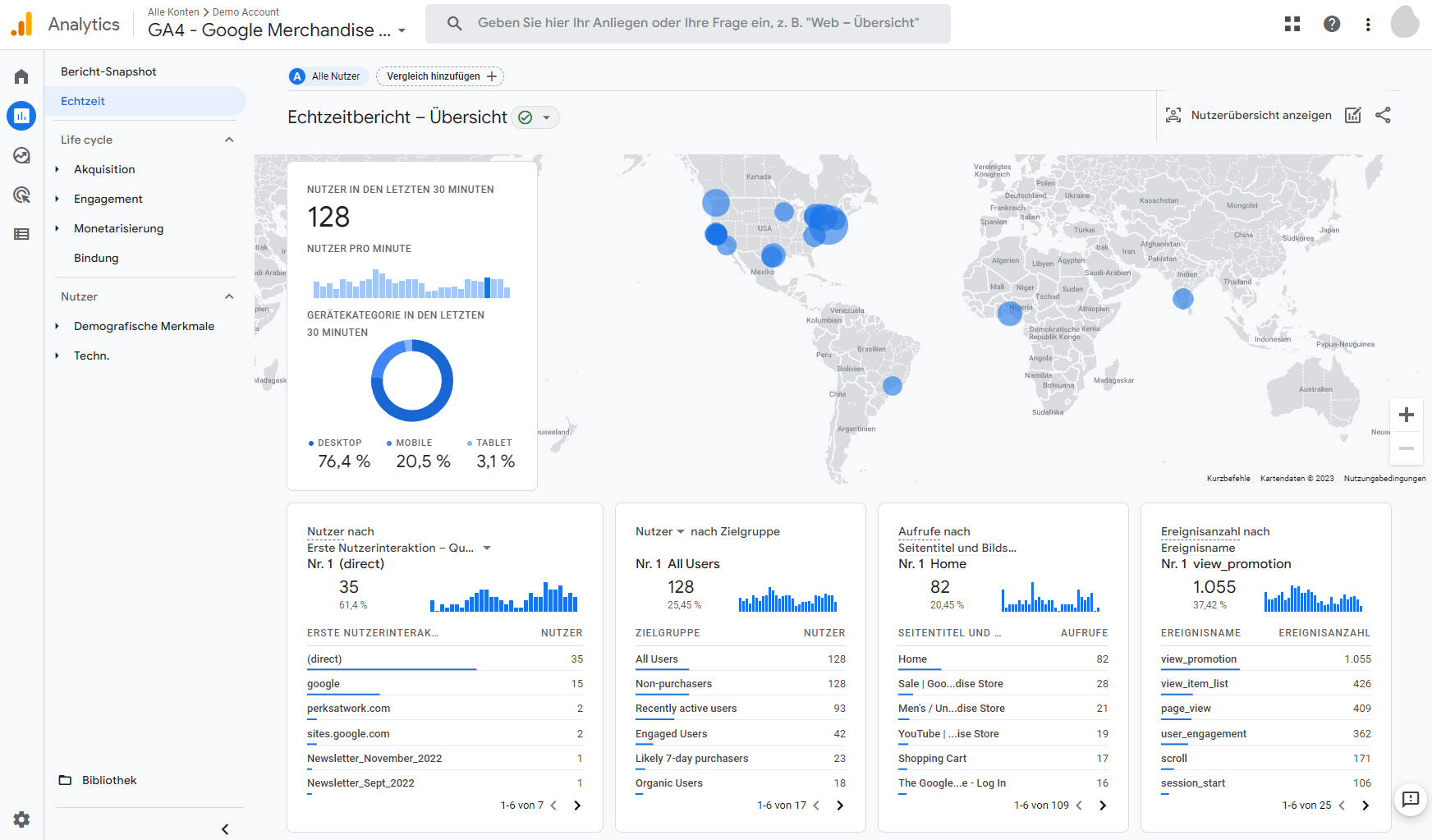
Task: Select the Shopping Cart row
Action: [1003, 759]
